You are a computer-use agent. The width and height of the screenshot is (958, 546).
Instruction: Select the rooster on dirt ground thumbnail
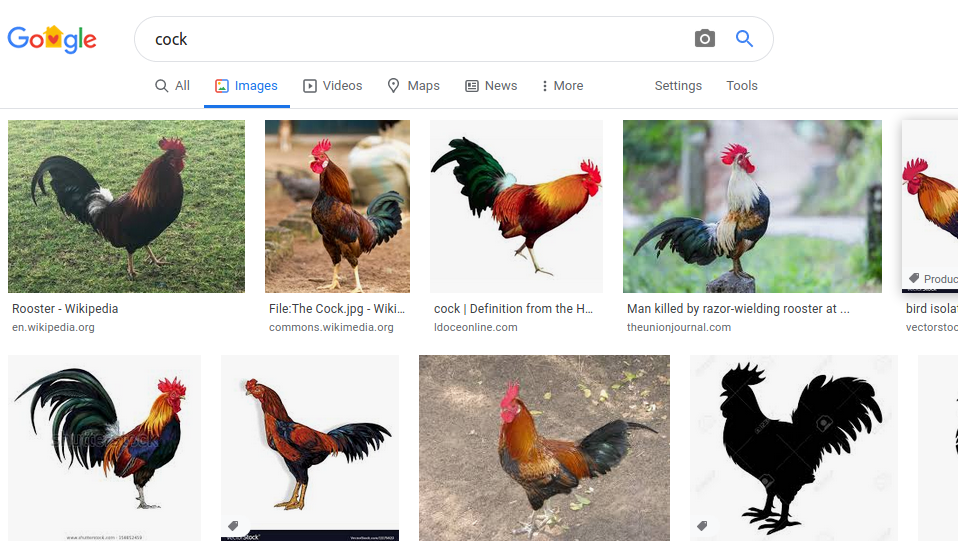pos(544,447)
